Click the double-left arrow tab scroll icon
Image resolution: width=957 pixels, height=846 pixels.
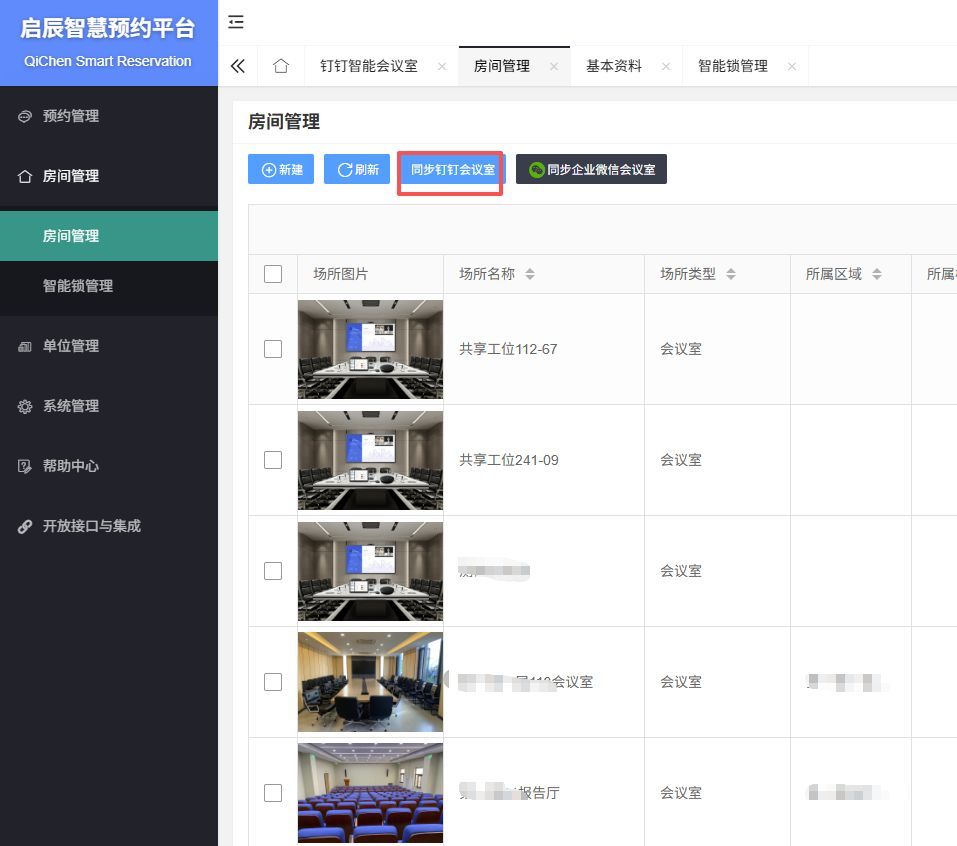[x=237, y=66]
